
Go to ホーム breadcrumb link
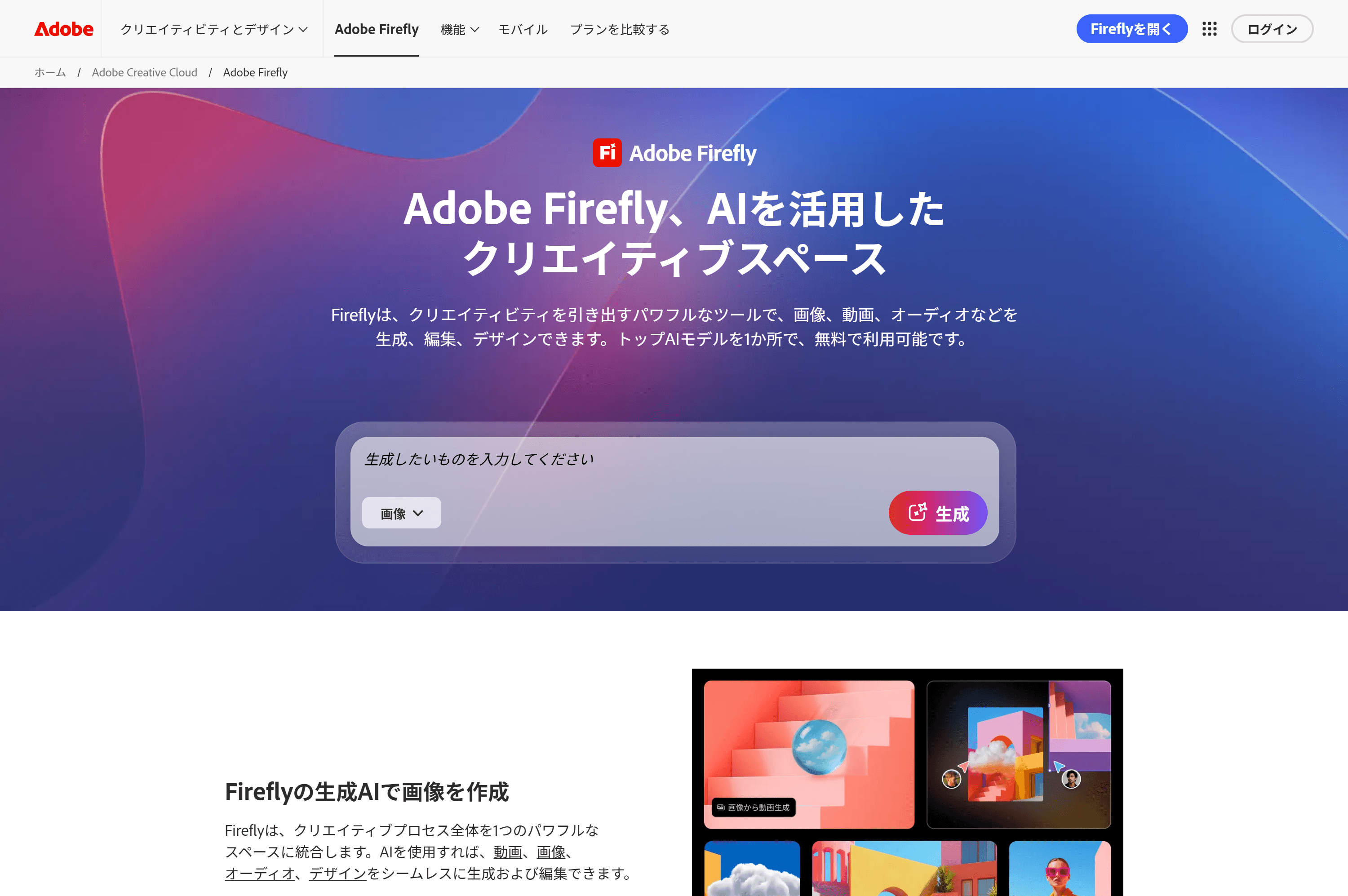tap(50, 73)
